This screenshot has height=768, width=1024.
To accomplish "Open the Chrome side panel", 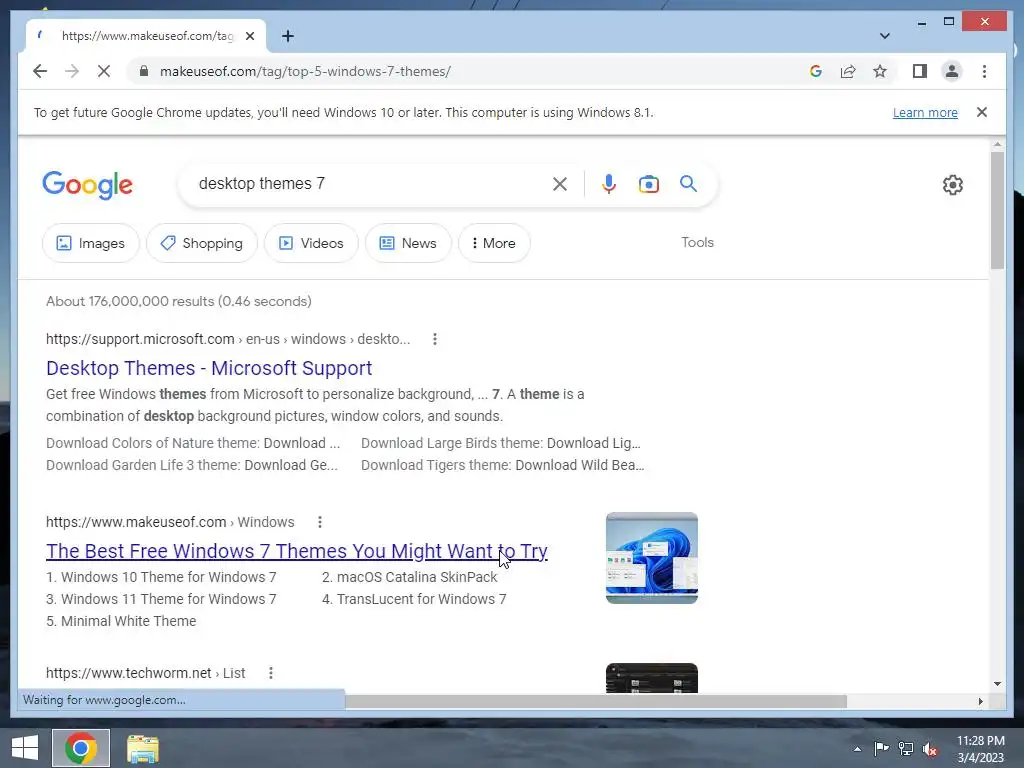I will coord(920,71).
